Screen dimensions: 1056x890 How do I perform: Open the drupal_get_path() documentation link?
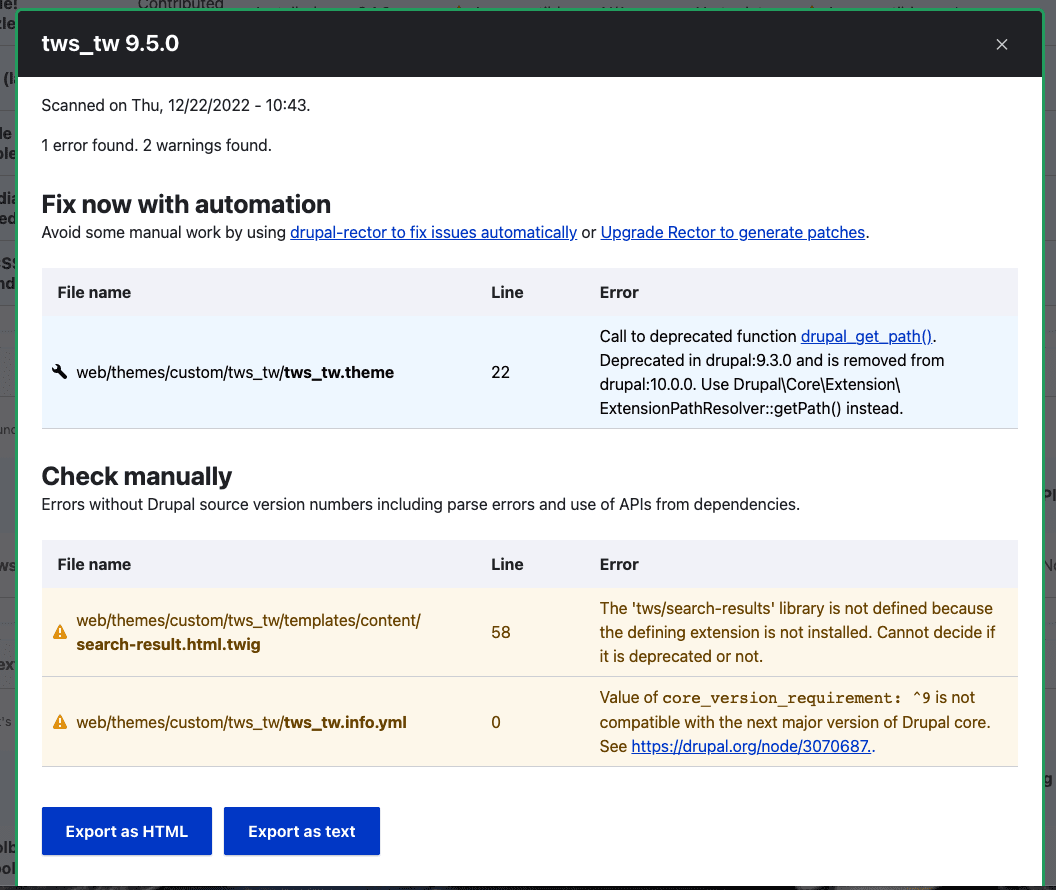pyautogui.click(x=864, y=336)
